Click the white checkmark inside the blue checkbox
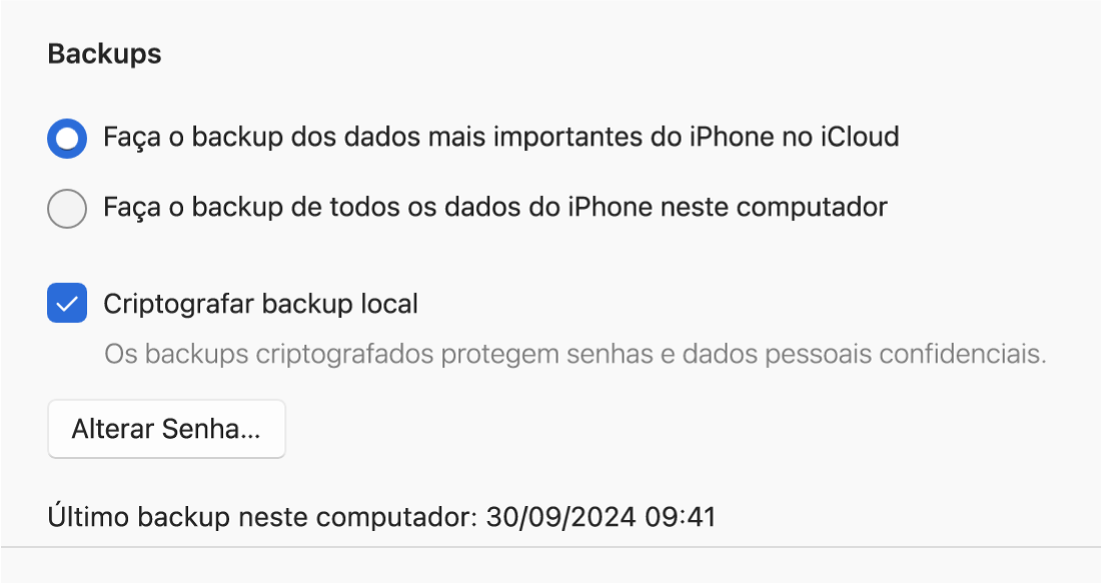Screen dimensions: 1101x585 click(67, 303)
